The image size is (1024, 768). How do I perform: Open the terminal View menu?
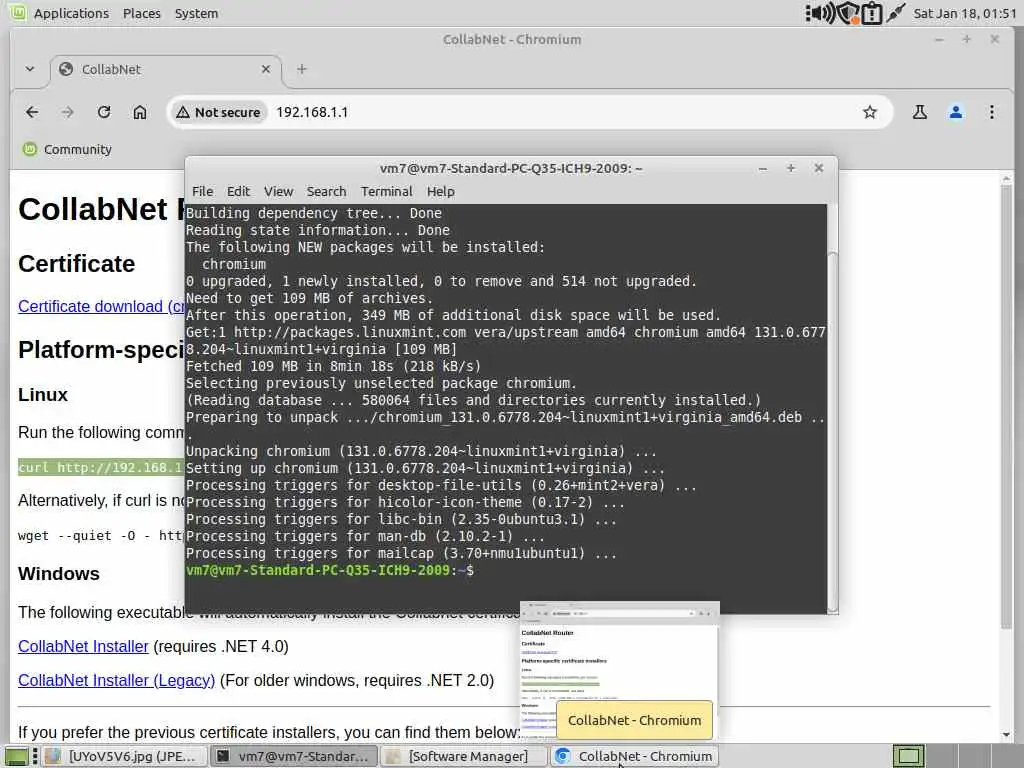click(278, 191)
